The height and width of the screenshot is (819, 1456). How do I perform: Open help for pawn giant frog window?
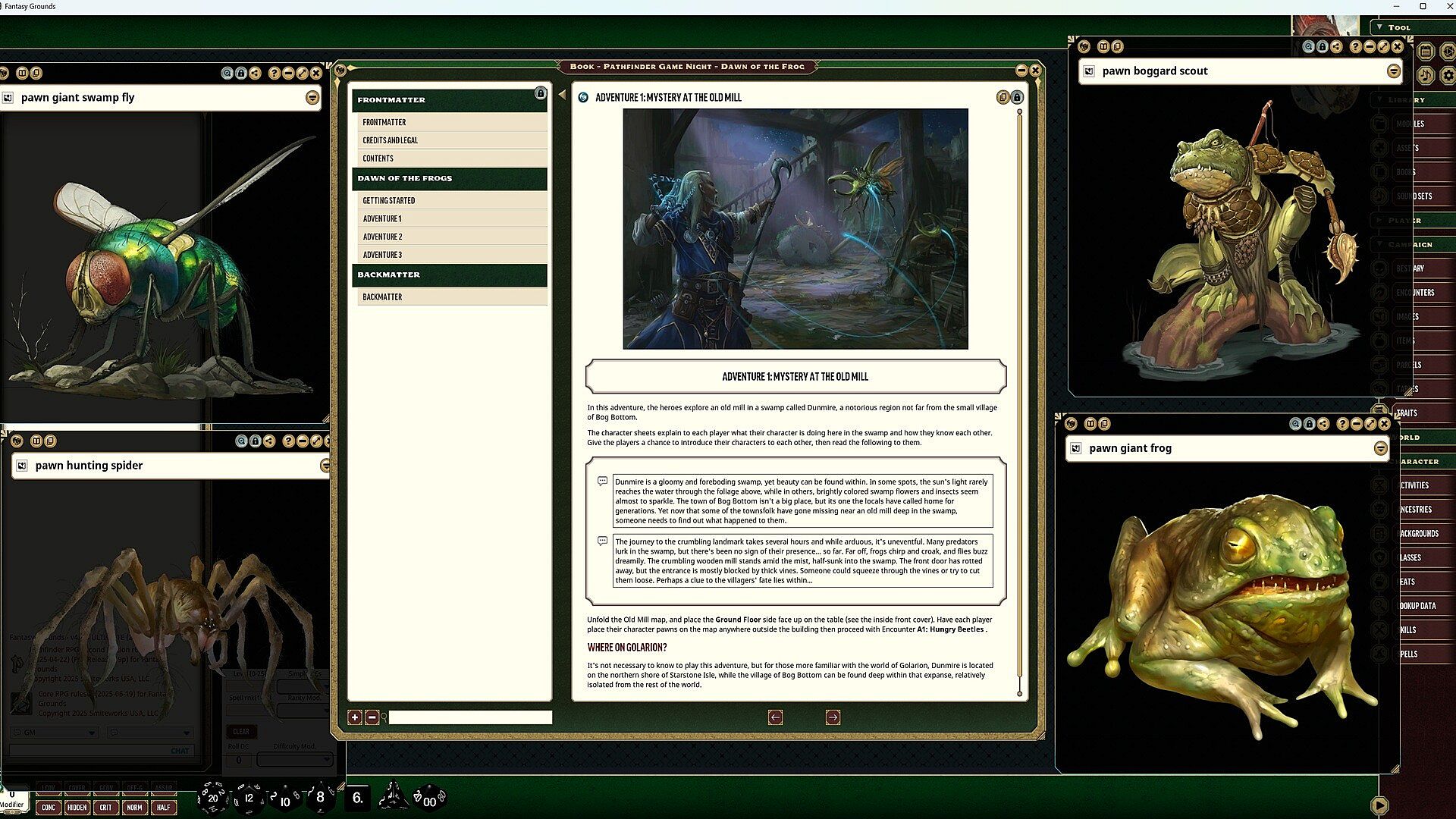click(1342, 424)
